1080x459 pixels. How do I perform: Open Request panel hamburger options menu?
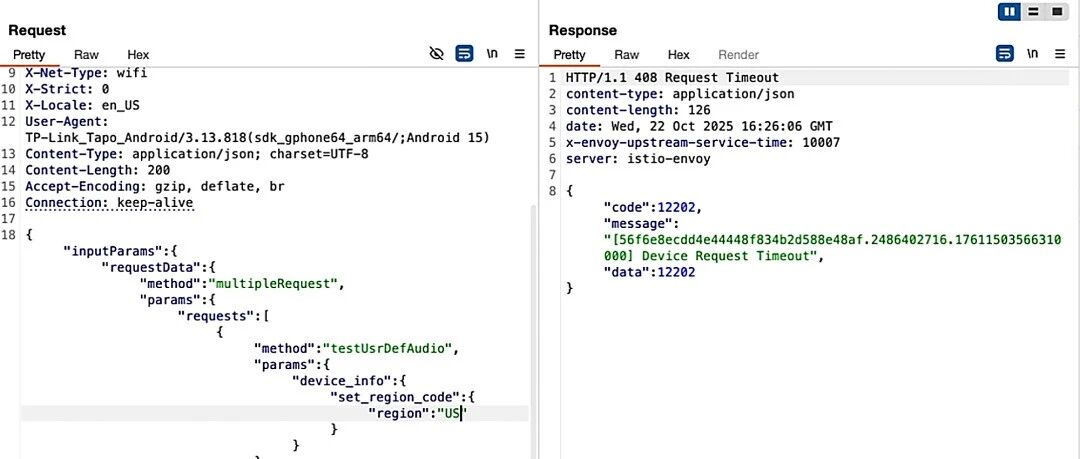[x=519, y=54]
